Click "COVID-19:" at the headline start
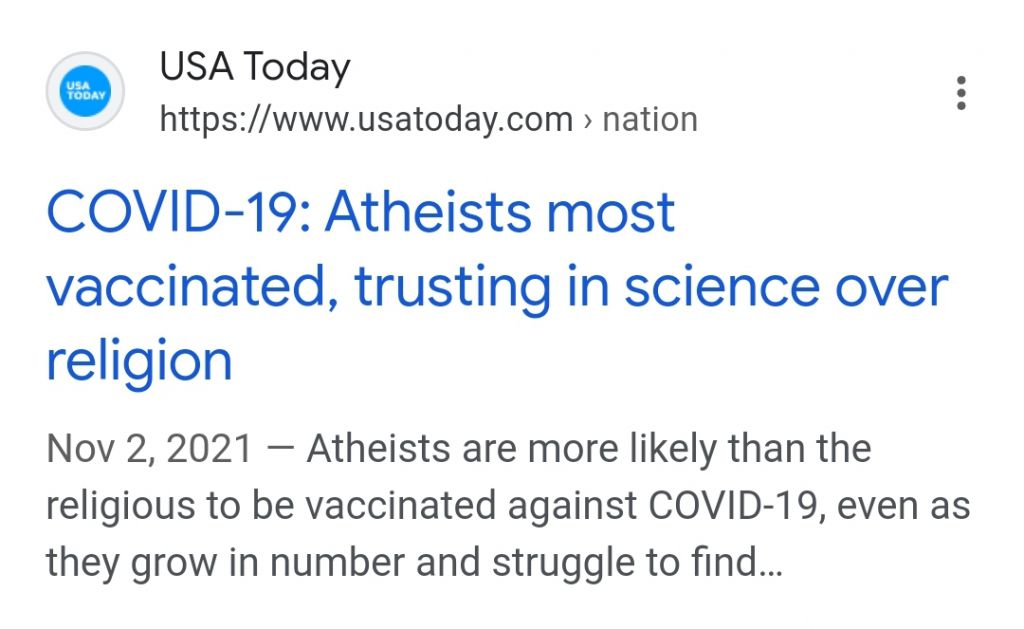This screenshot has width=1024, height=629. (179, 212)
